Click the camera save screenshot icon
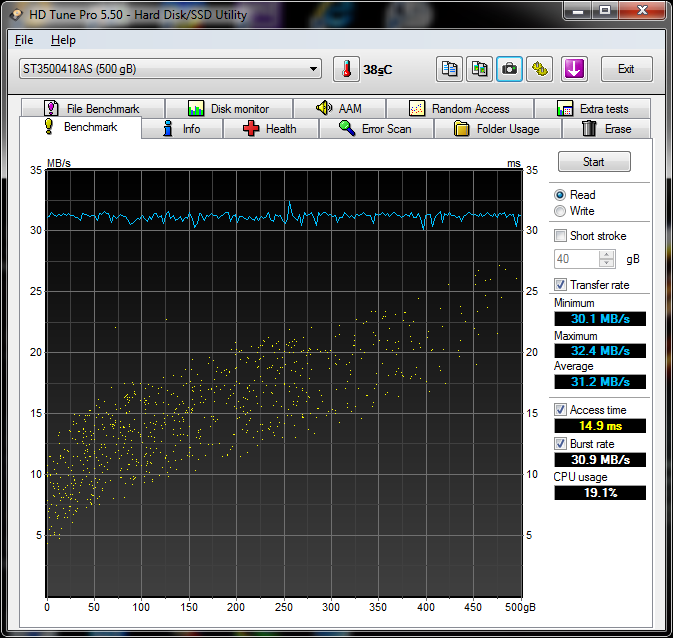The image size is (673, 638). coord(510,69)
